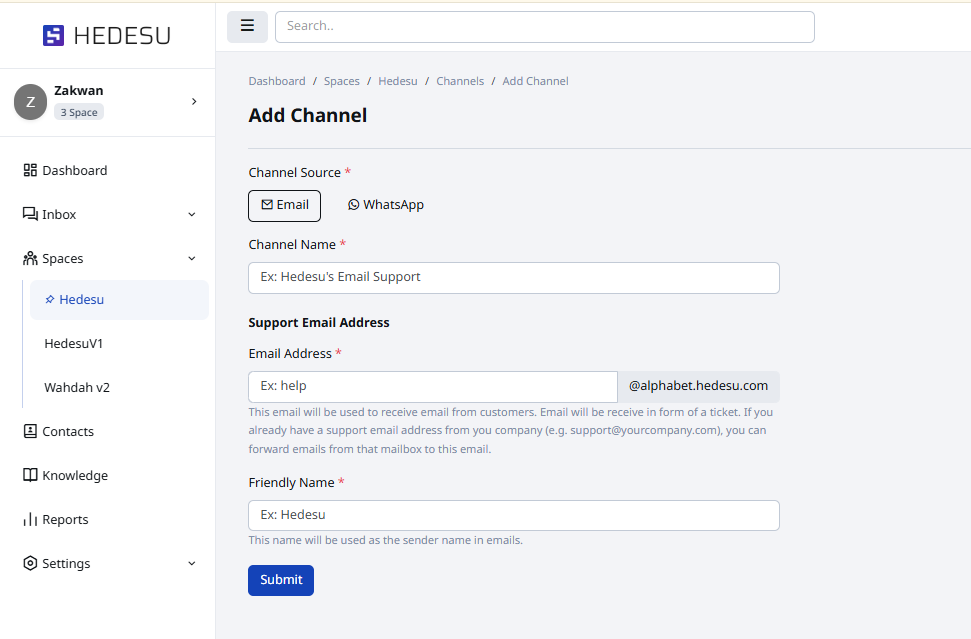Go to Channels breadcrumb link

460,81
